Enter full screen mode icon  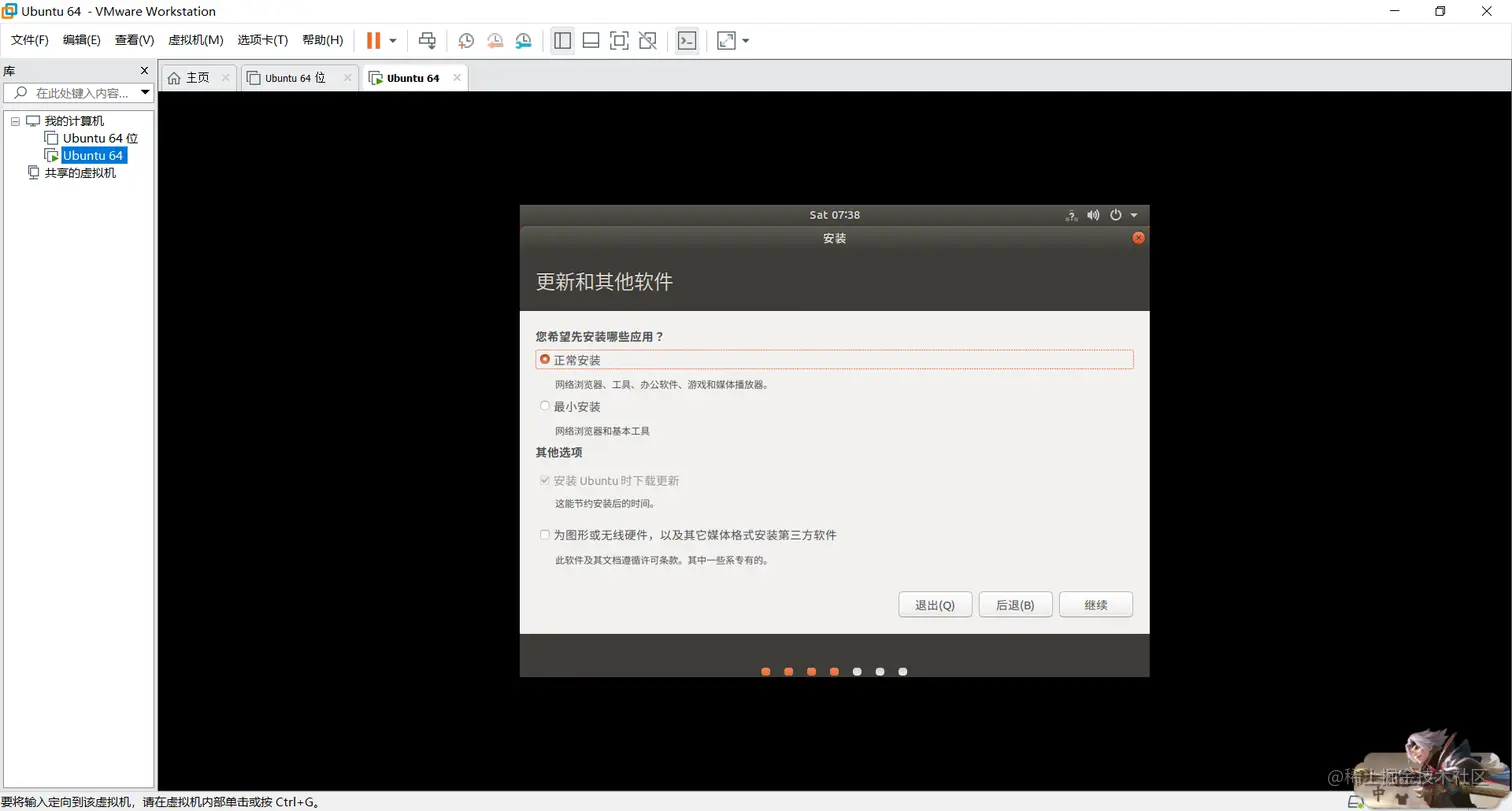click(619, 41)
